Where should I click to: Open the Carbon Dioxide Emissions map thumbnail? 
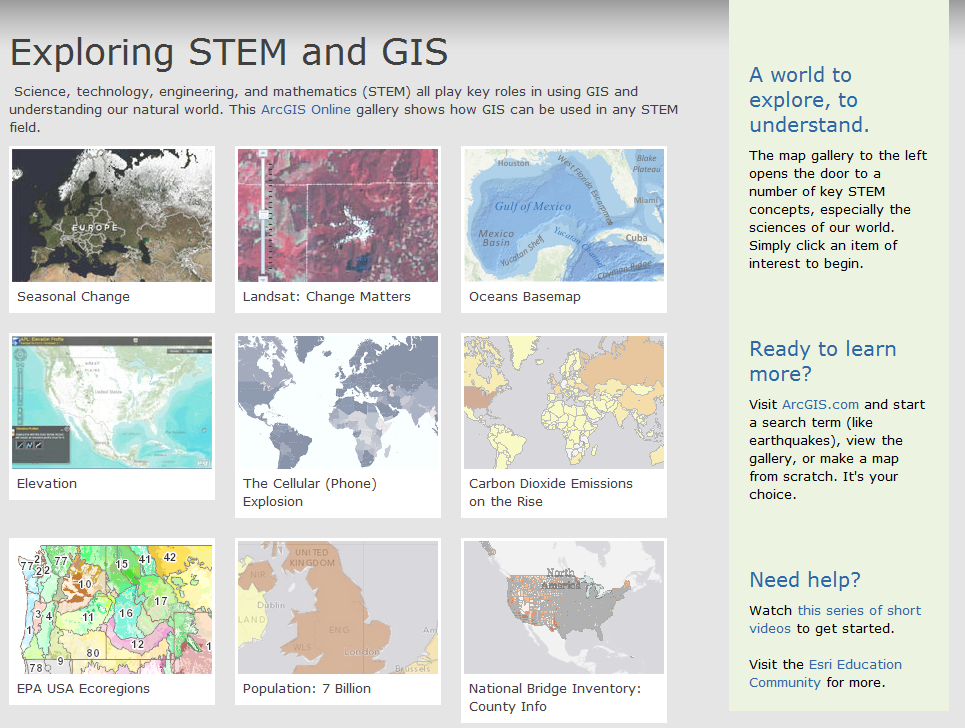click(564, 402)
